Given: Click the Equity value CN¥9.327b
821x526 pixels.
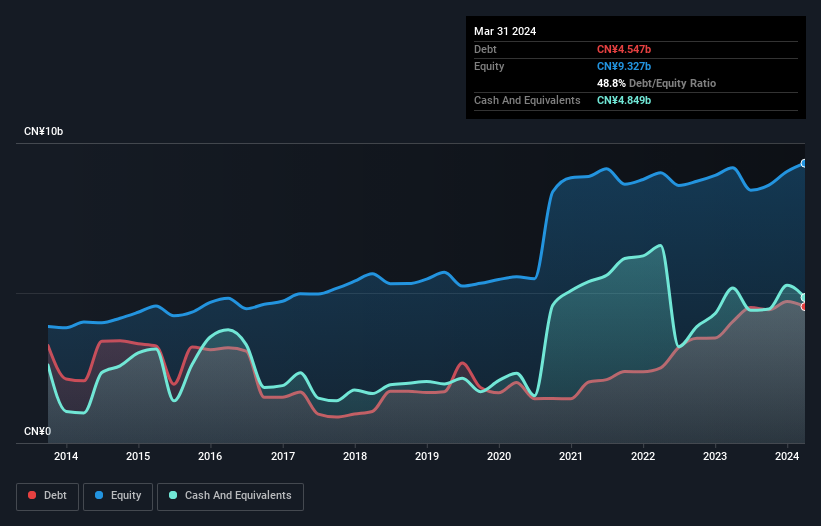Looking at the screenshot, I should [x=624, y=66].
